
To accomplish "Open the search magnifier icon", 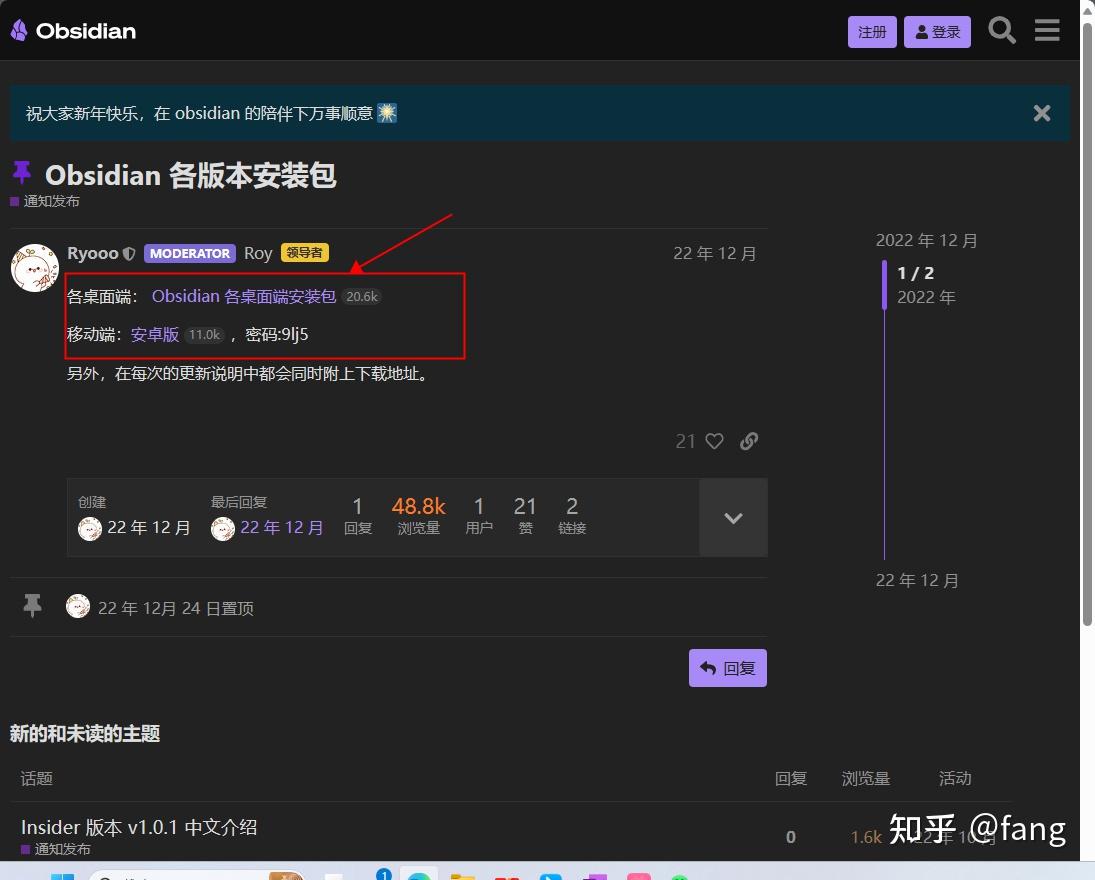I will pyautogui.click(x=1001, y=30).
